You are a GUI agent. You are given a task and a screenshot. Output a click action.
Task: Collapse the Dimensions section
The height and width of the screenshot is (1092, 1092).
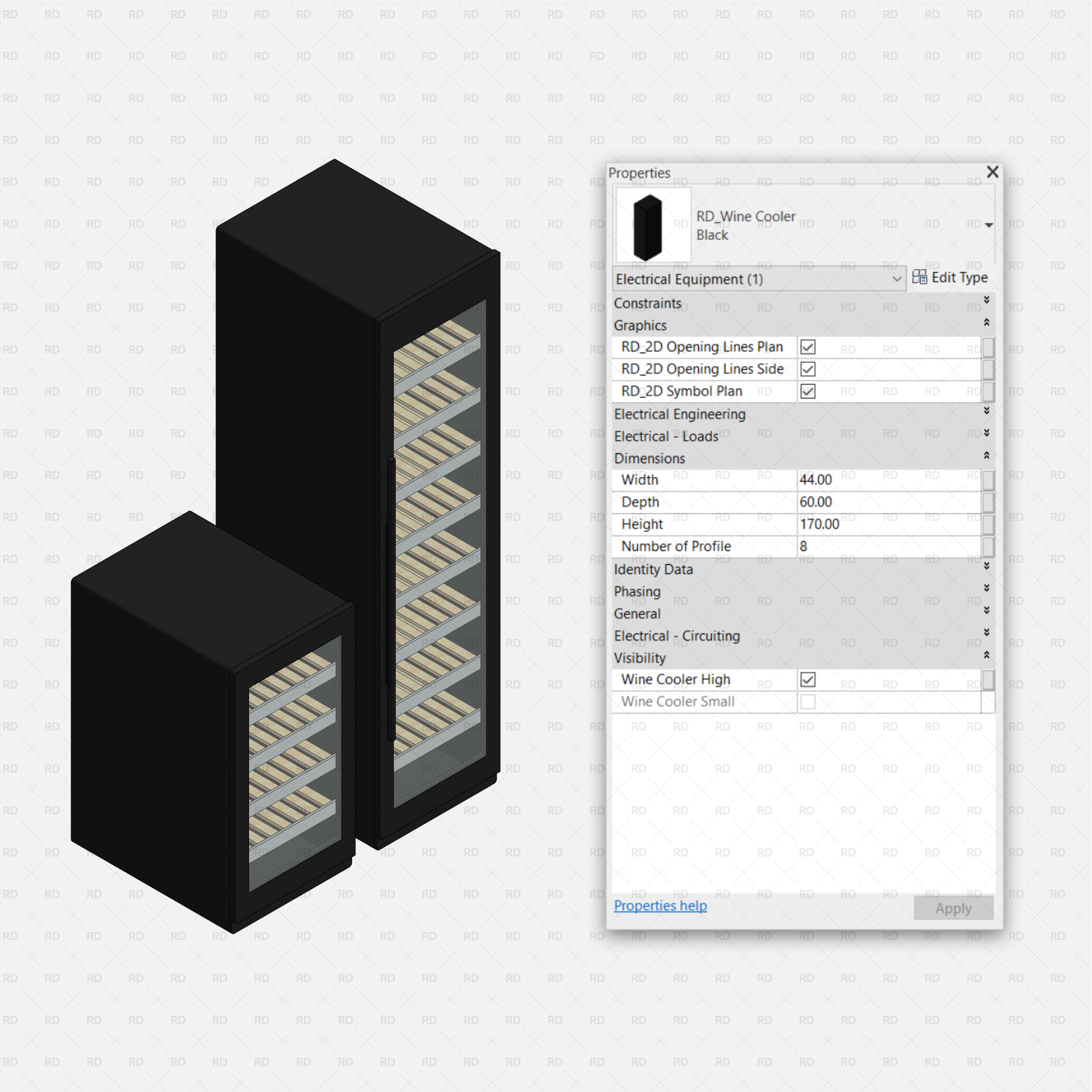986,456
